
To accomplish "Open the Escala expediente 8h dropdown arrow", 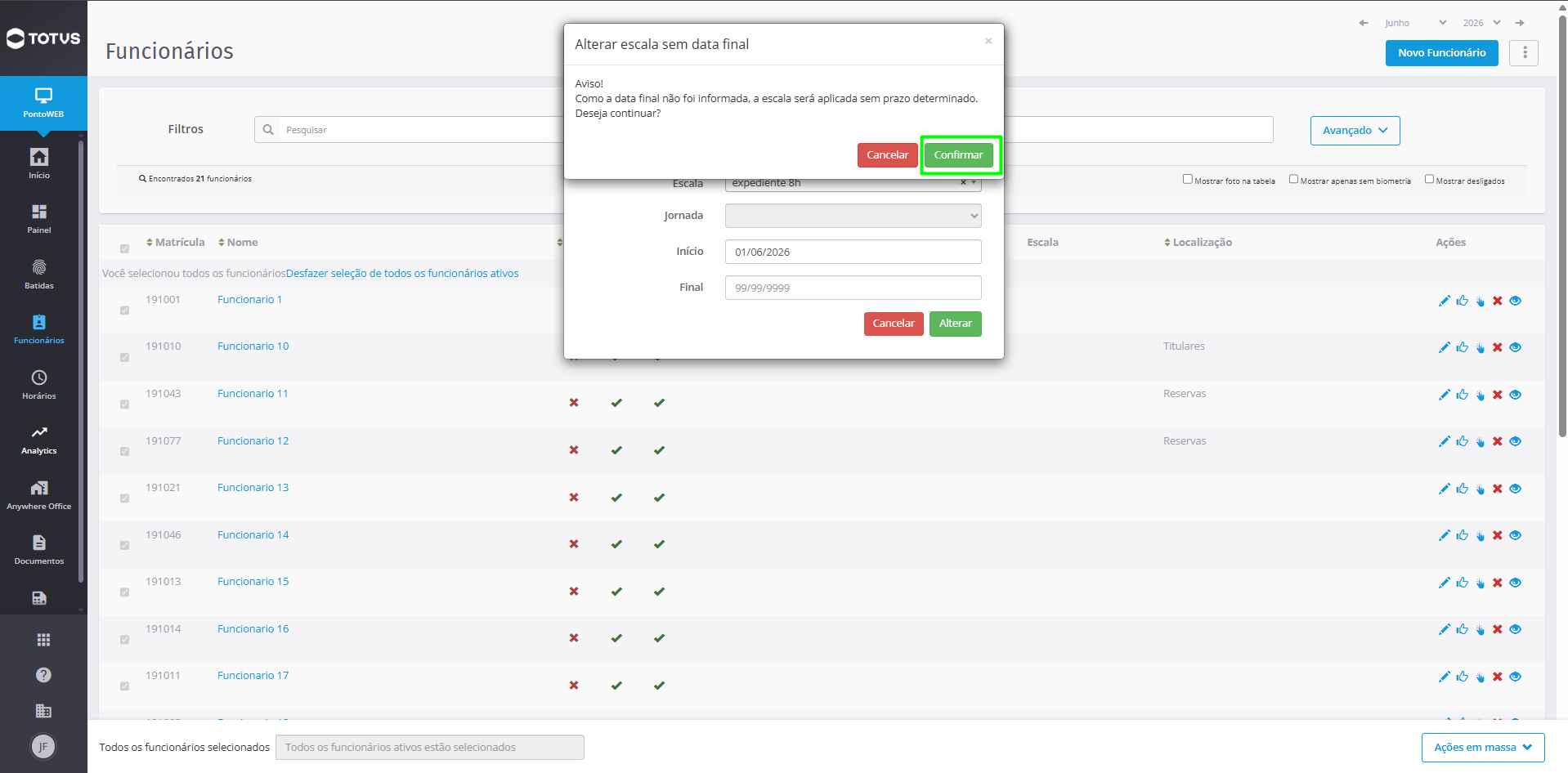I will [x=974, y=183].
